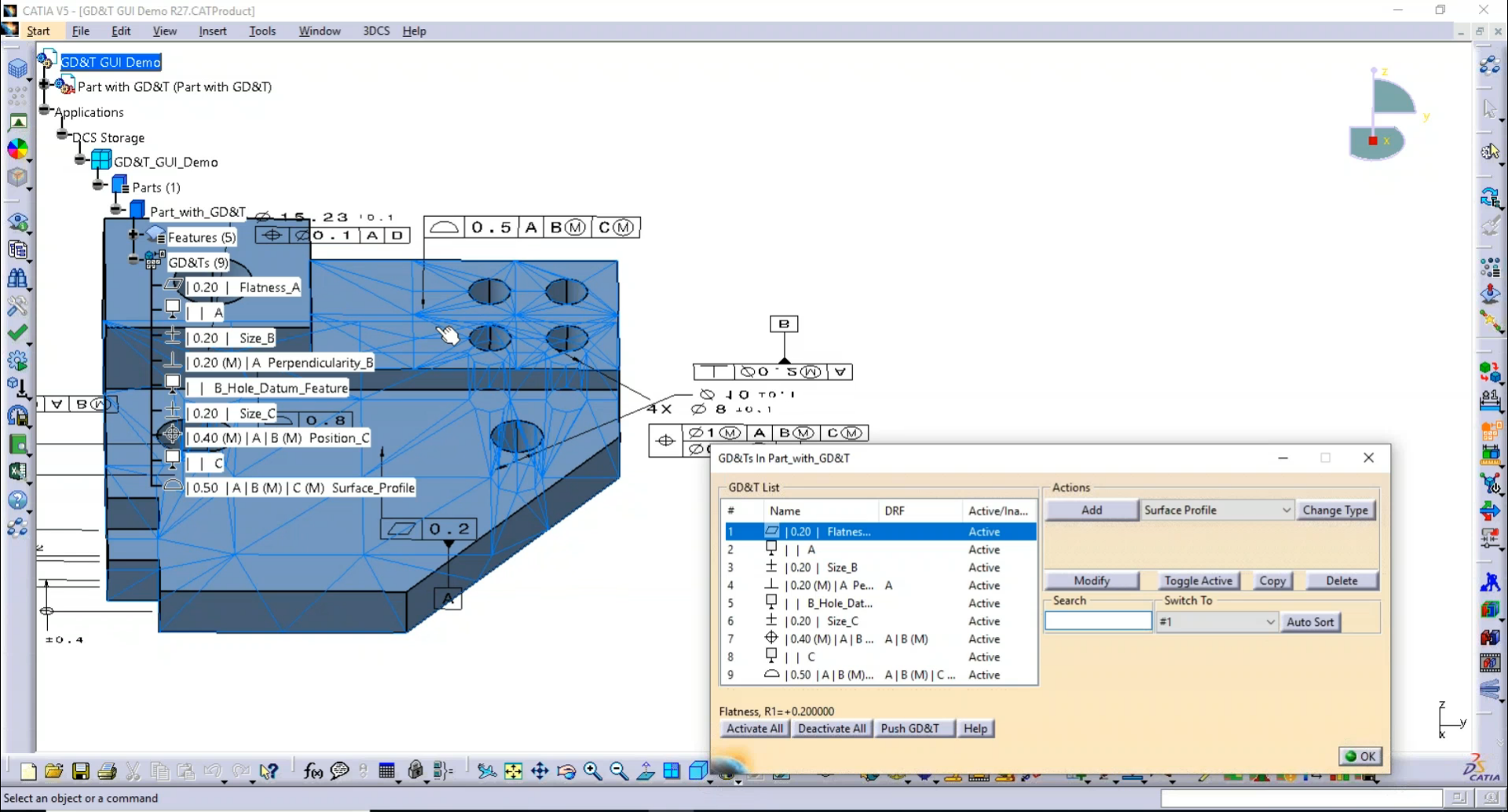Select the Zoom In magnifier tool
1508x812 pixels.
(x=591, y=771)
